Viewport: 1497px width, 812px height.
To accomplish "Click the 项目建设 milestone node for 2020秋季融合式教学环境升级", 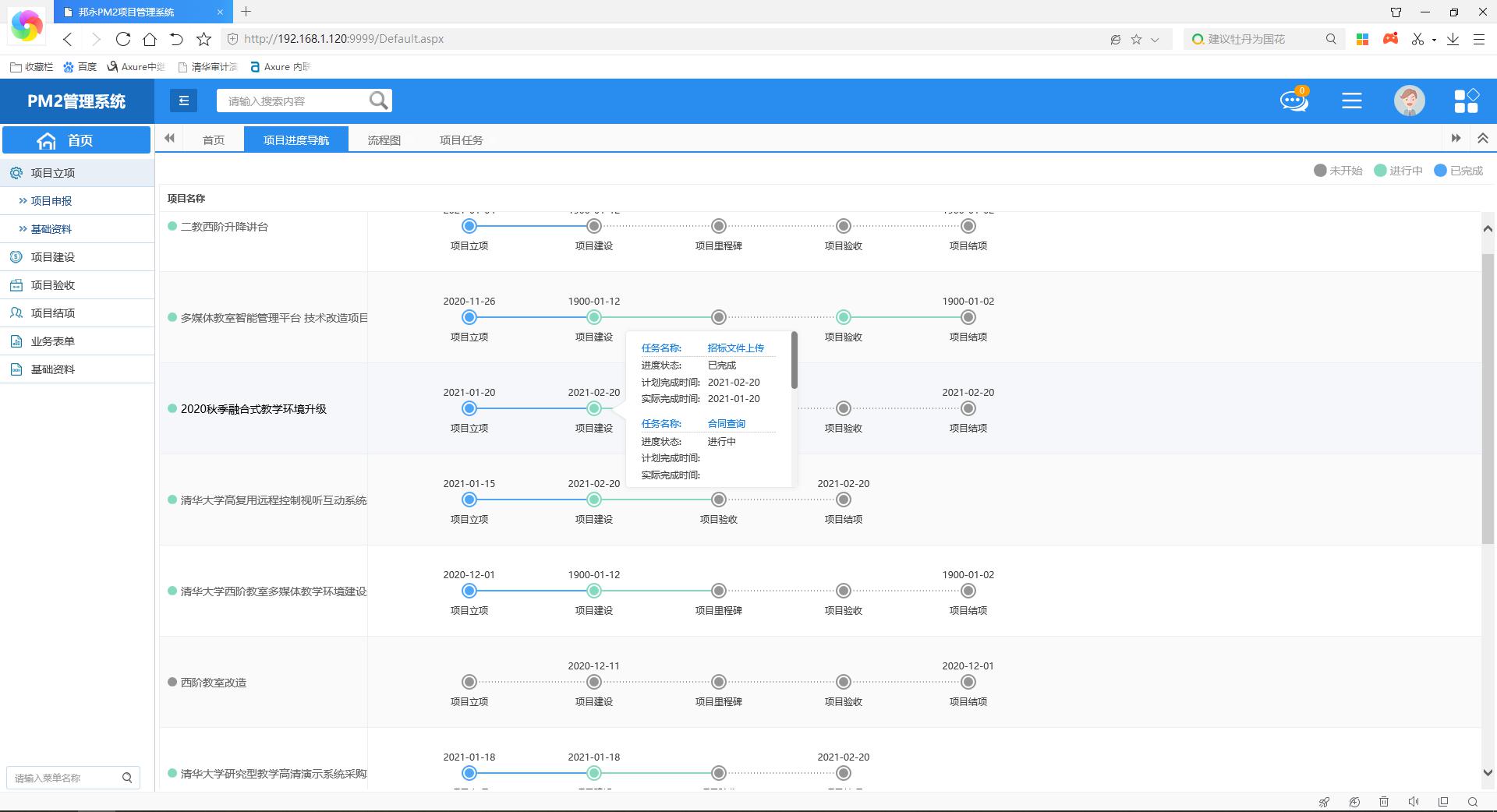I will [x=594, y=408].
